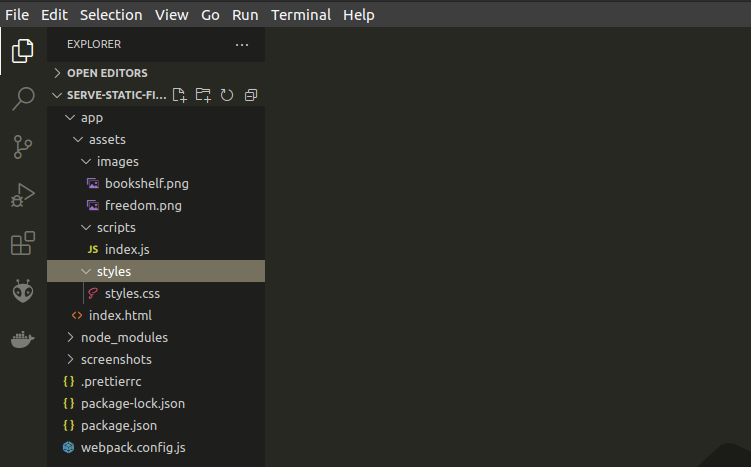Expand the node_modules folder

tap(124, 337)
